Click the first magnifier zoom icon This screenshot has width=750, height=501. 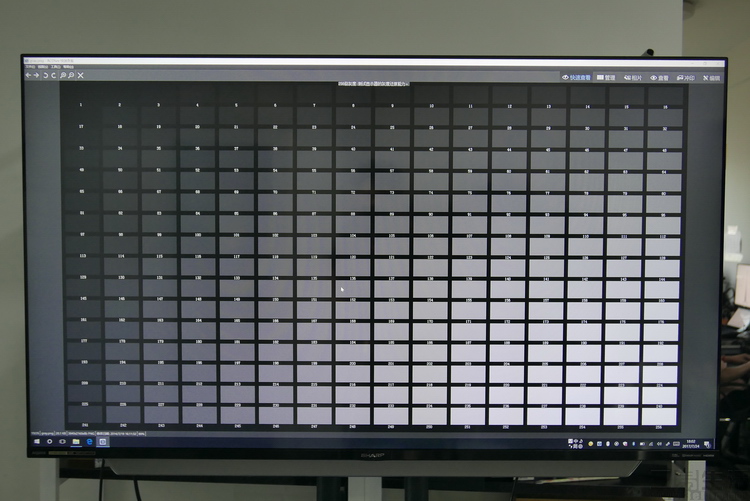click(62, 75)
